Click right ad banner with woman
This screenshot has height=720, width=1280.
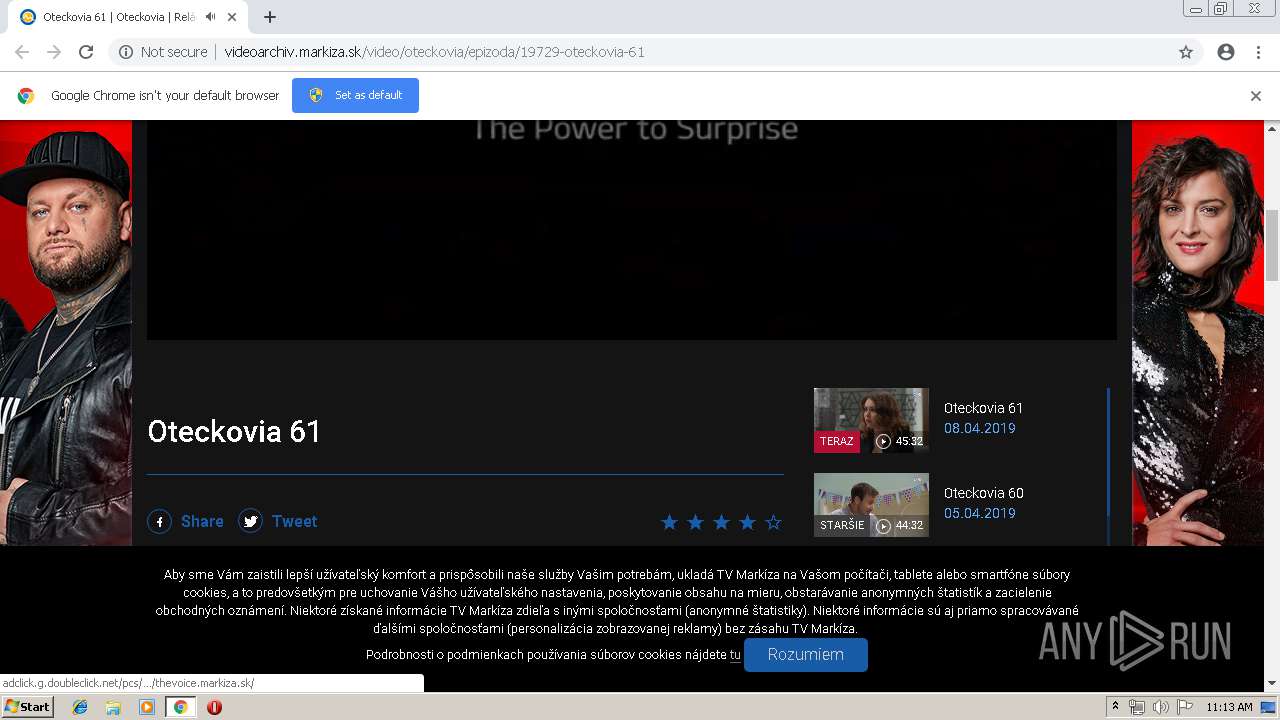click(x=1198, y=332)
